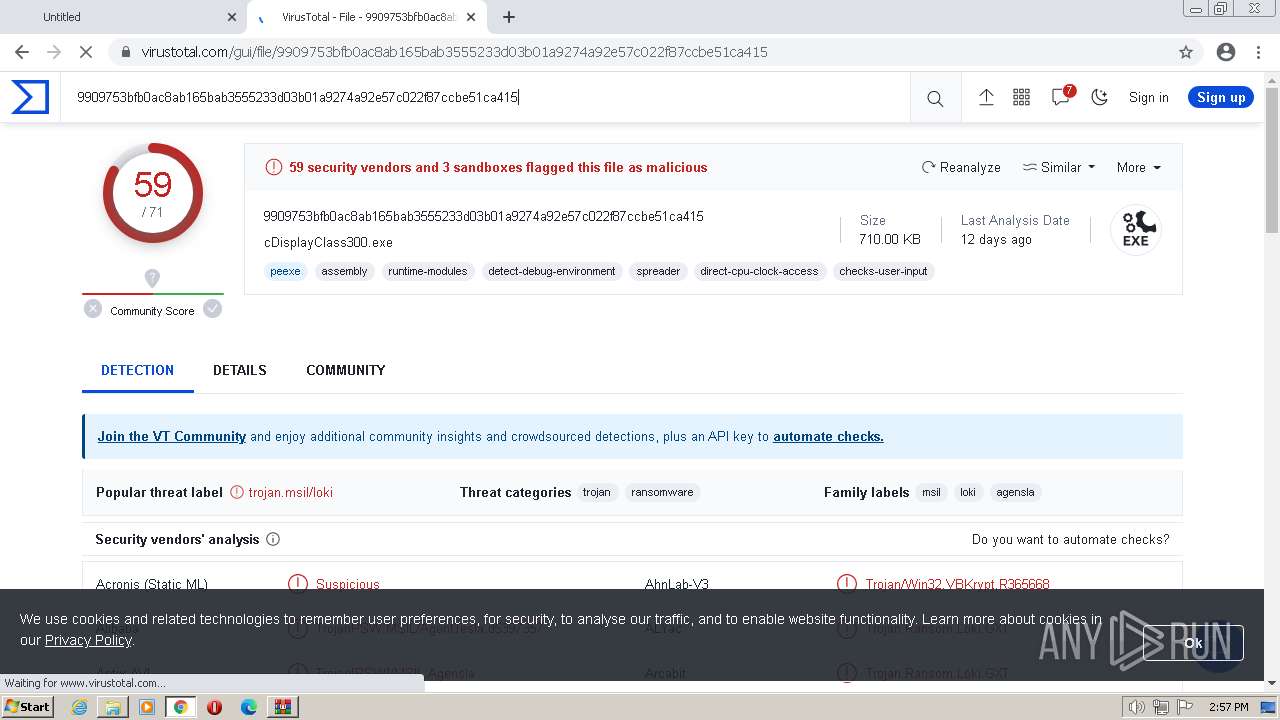The height and width of the screenshot is (720, 1280).
Task: Switch to the DETECTION tab
Action: [137, 370]
